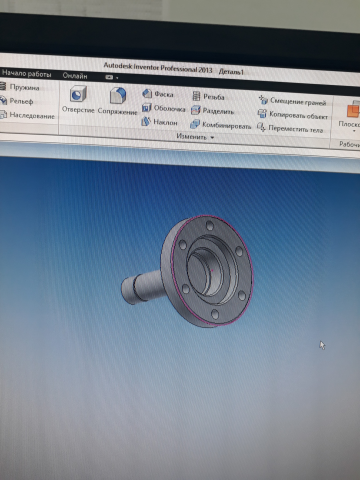This screenshot has height=480, width=360.
Task: Click the Рабочие panel label
Action: (349, 144)
